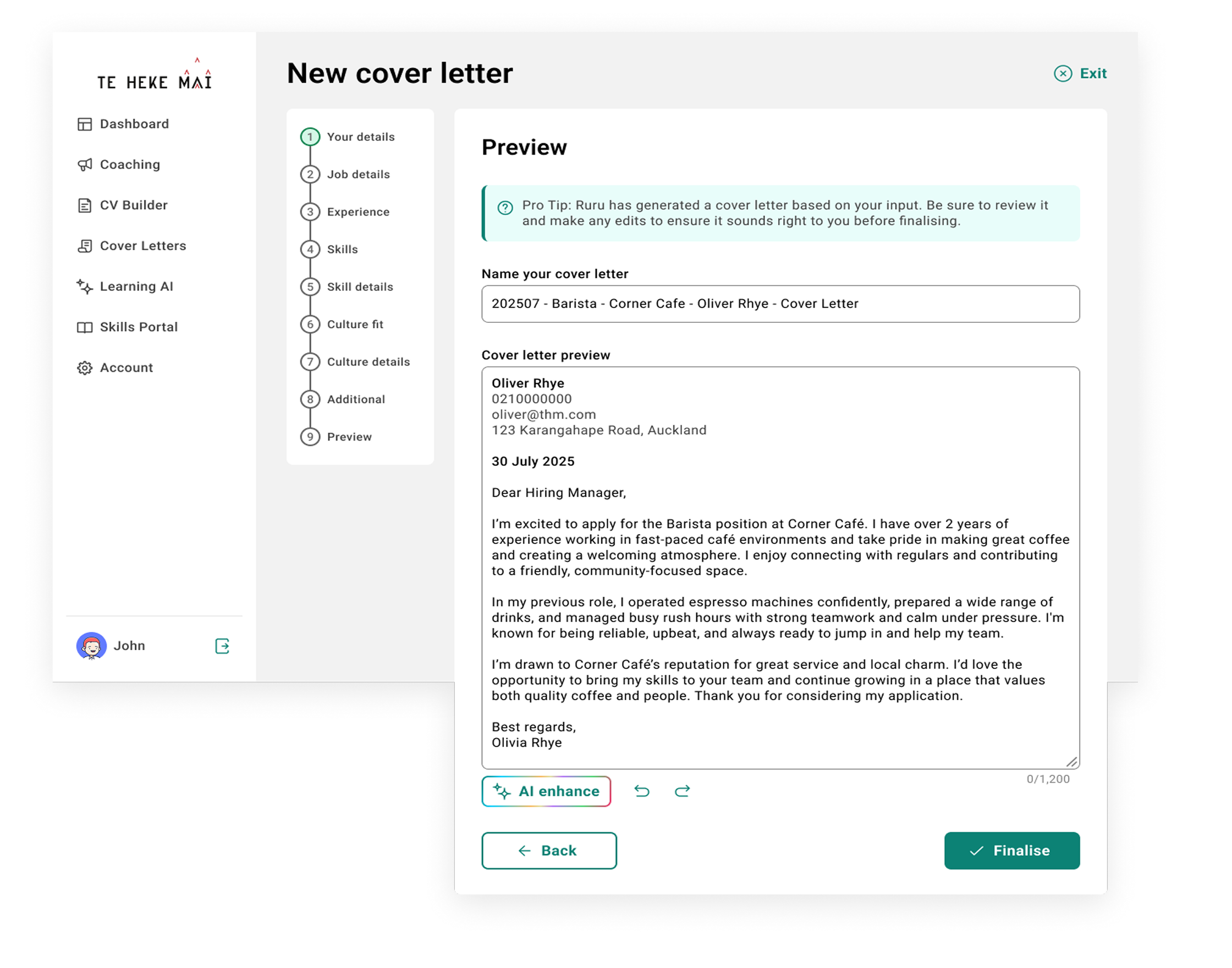Image resolution: width=1232 pixels, height=968 pixels.
Task: Click the AI enhance button
Action: click(546, 791)
